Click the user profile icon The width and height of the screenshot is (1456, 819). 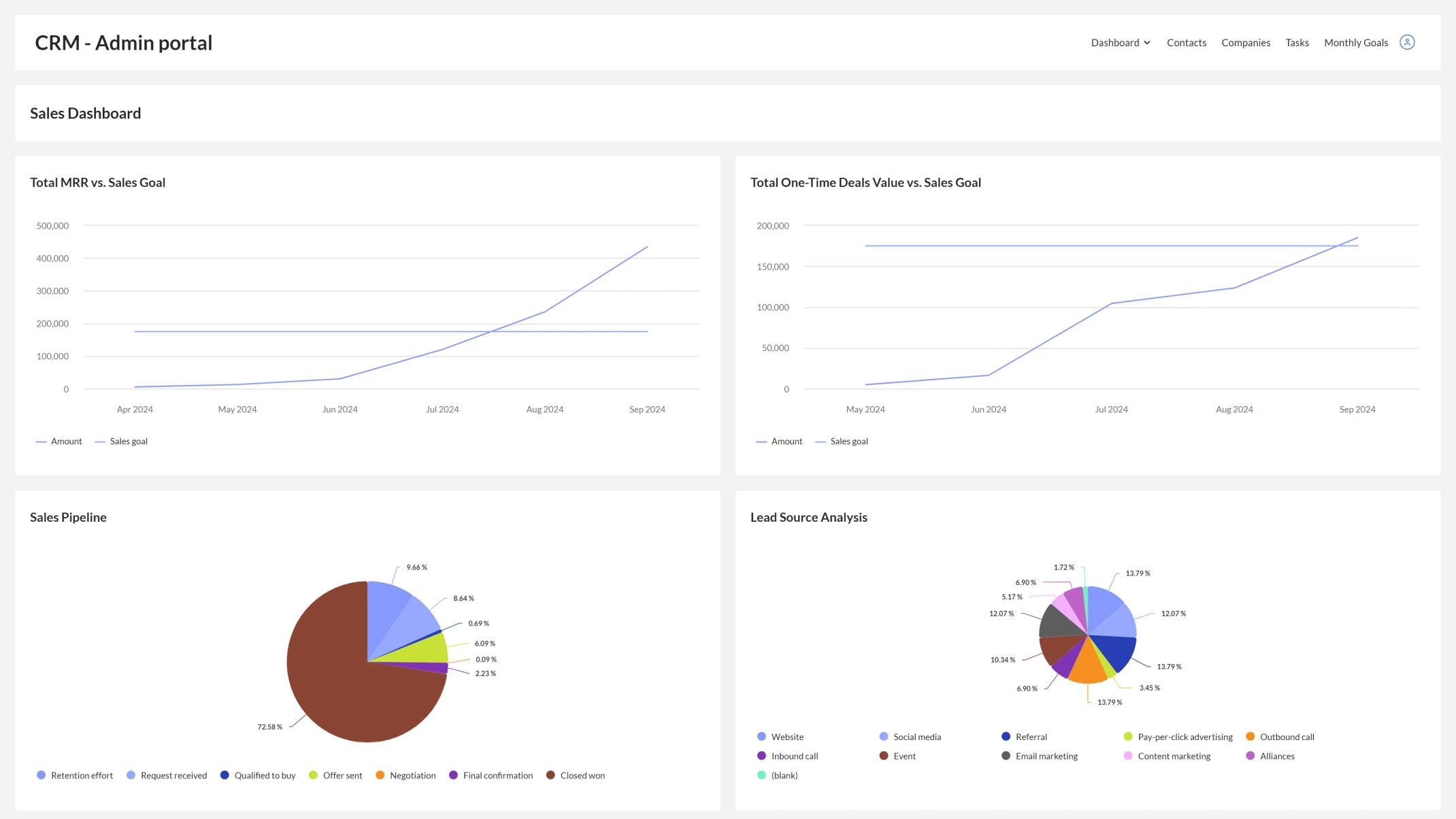[x=1406, y=41]
